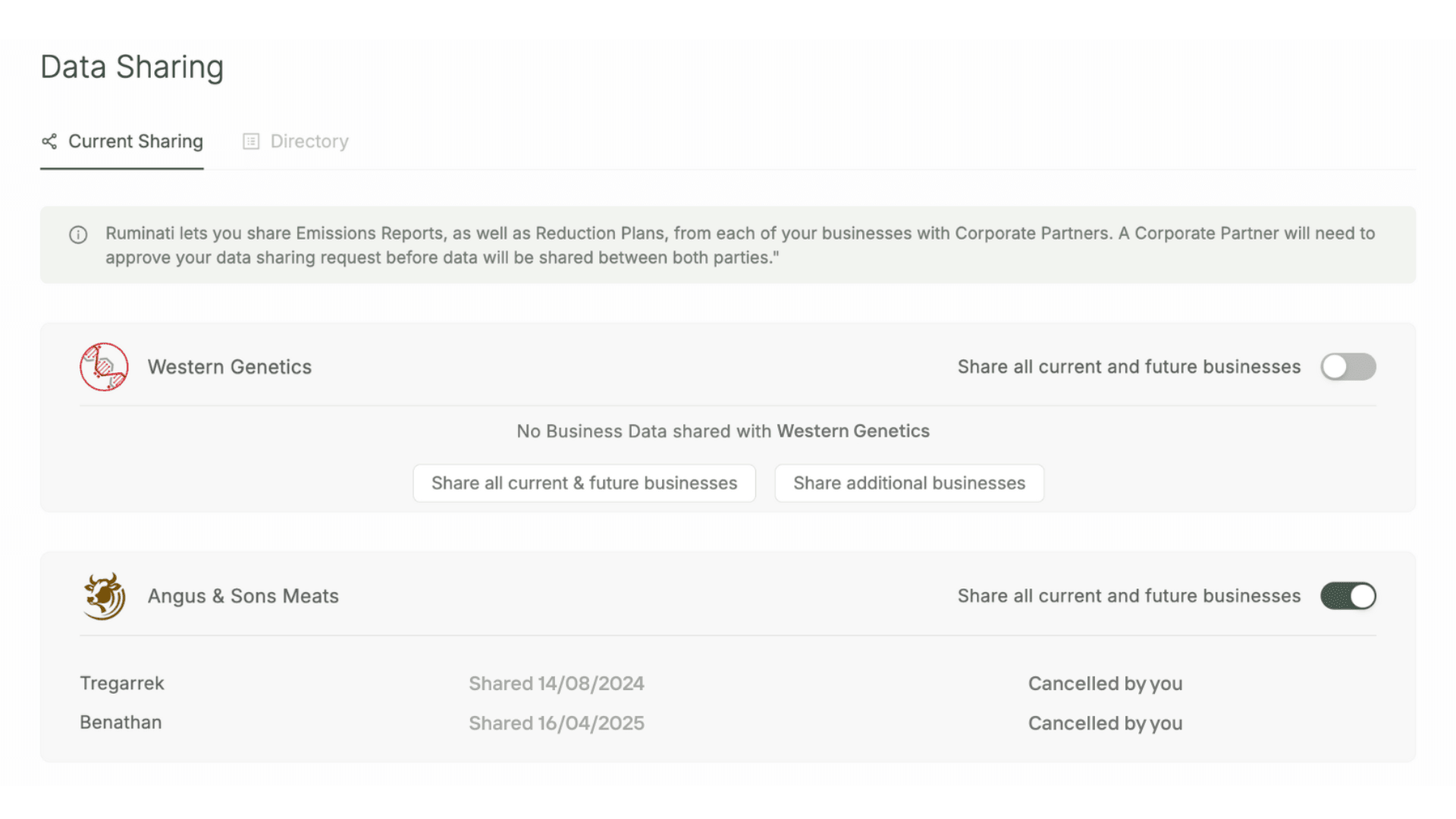The width and height of the screenshot is (1456, 819).
Task: Click the Western Genetics DNA logo
Action: click(x=104, y=367)
